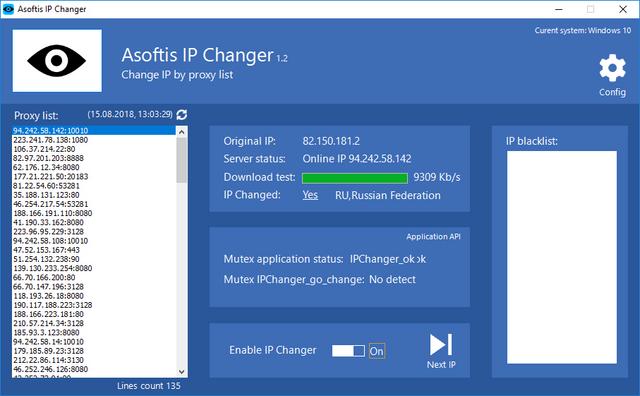This screenshot has height=396, width=640.
Task: Select proxy 46.252.246.126:8080
Action: tap(94, 369)
